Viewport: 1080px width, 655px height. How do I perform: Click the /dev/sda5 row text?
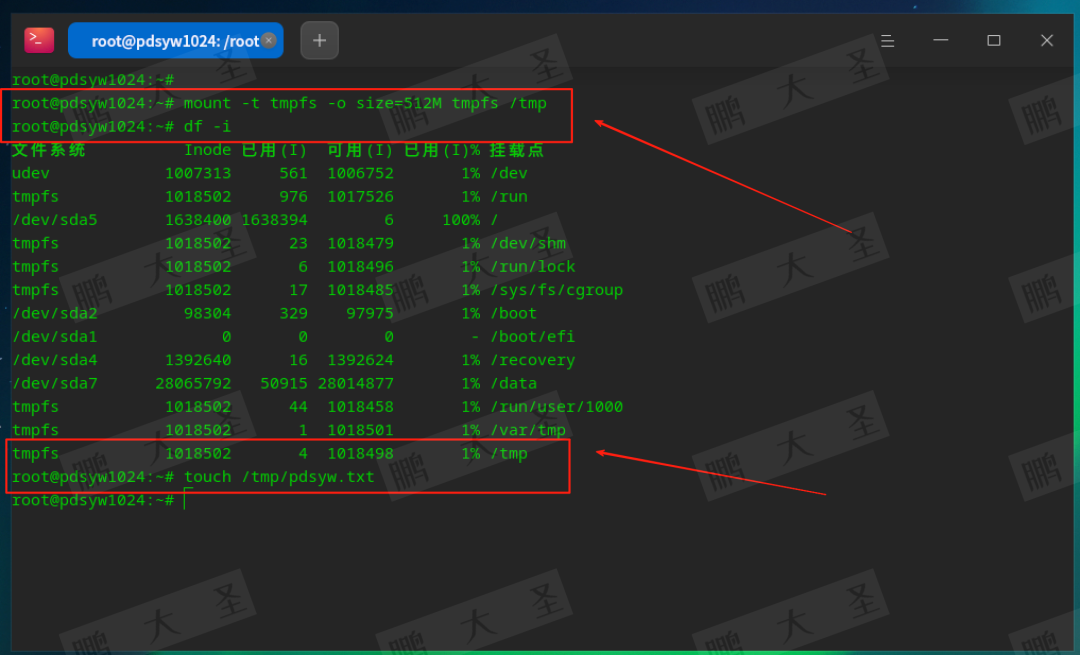pyautogui.click(x=54, y=220)
